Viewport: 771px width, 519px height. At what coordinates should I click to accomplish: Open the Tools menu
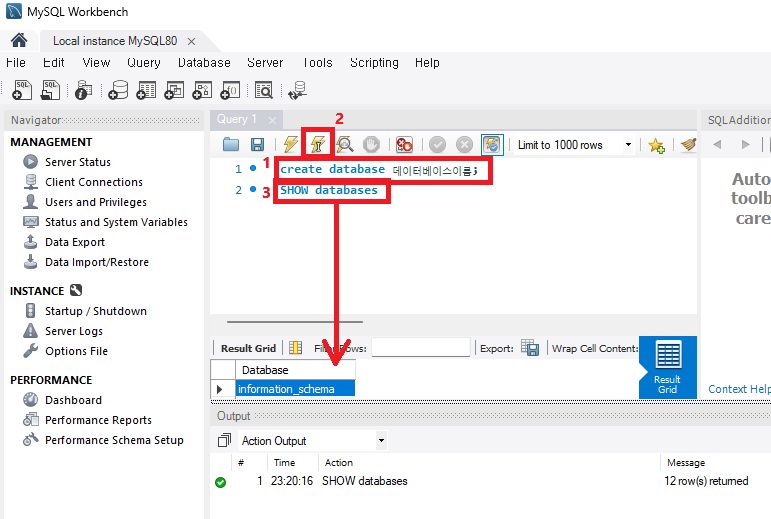[318, 62]
